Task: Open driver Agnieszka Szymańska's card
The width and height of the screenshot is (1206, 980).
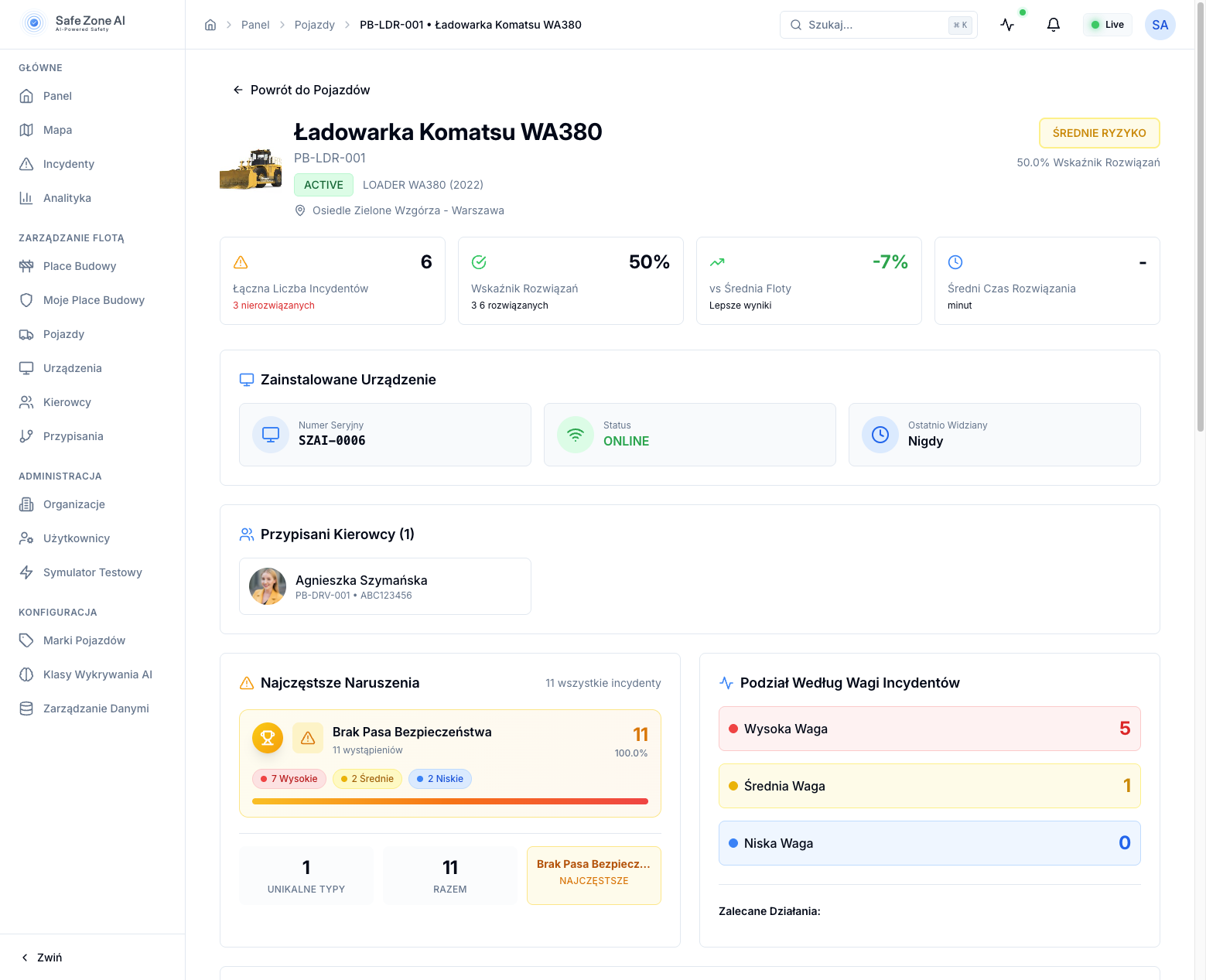Action: point(384,586)
